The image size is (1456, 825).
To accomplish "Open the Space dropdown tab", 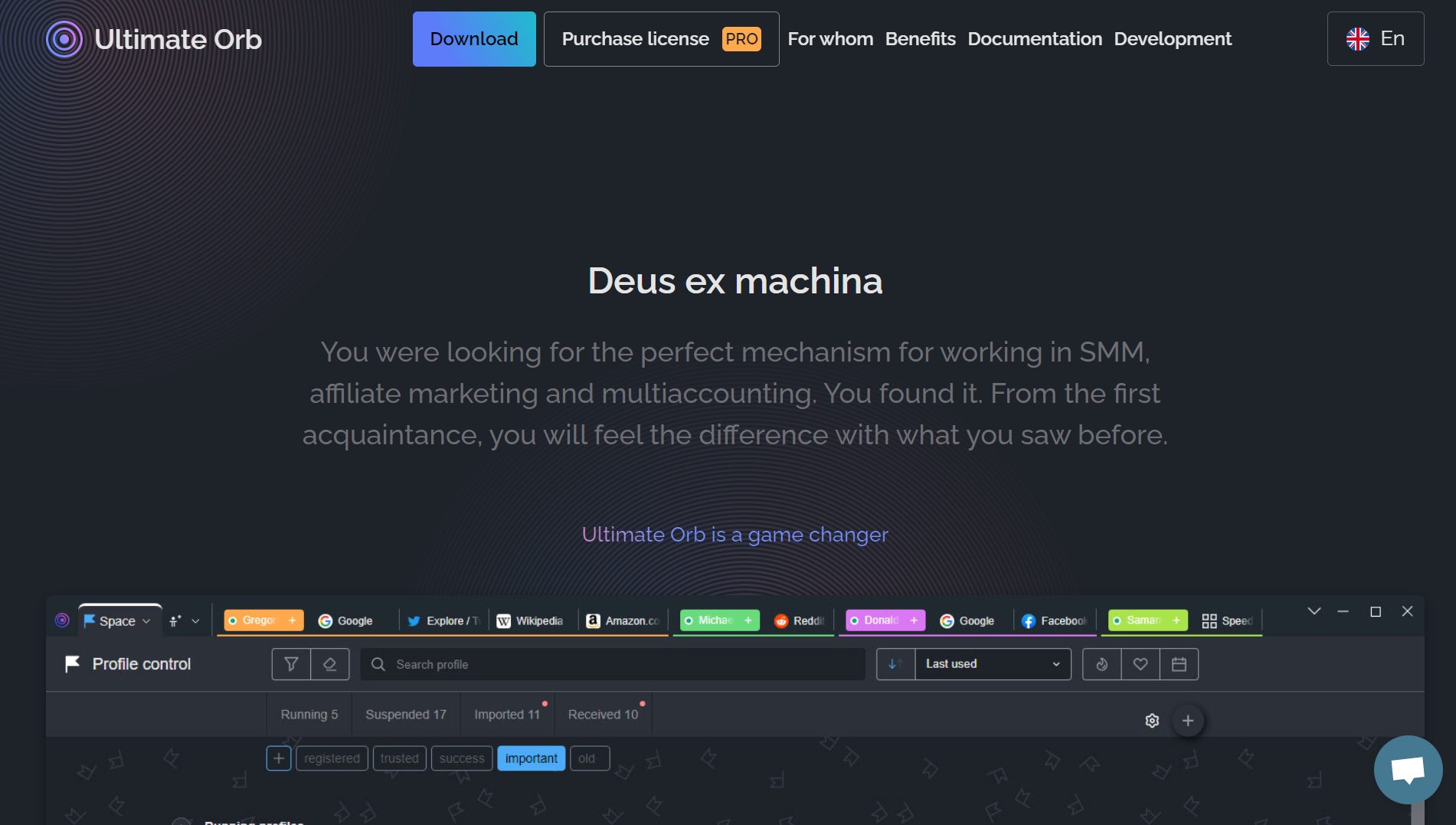I will [119, 620].
